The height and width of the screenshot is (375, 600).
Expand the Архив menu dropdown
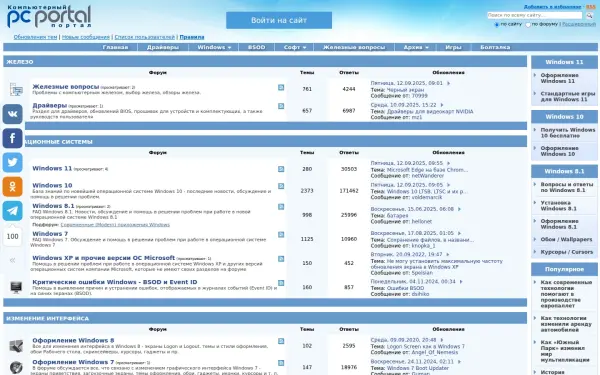click(x=416, y=47)
